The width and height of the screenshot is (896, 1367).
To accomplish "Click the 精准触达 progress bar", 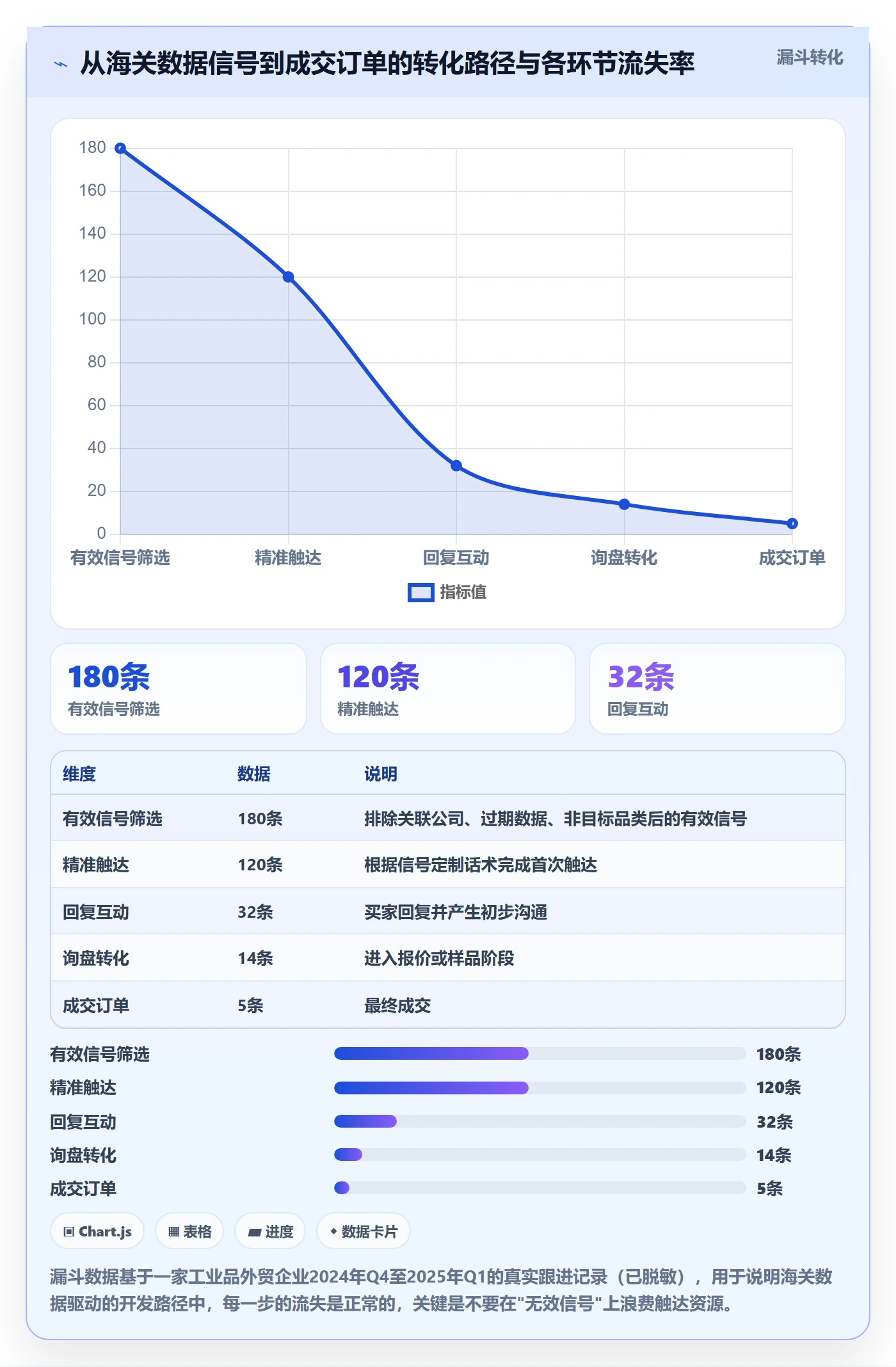I will pyautogui.click(x=540, y=1087).
